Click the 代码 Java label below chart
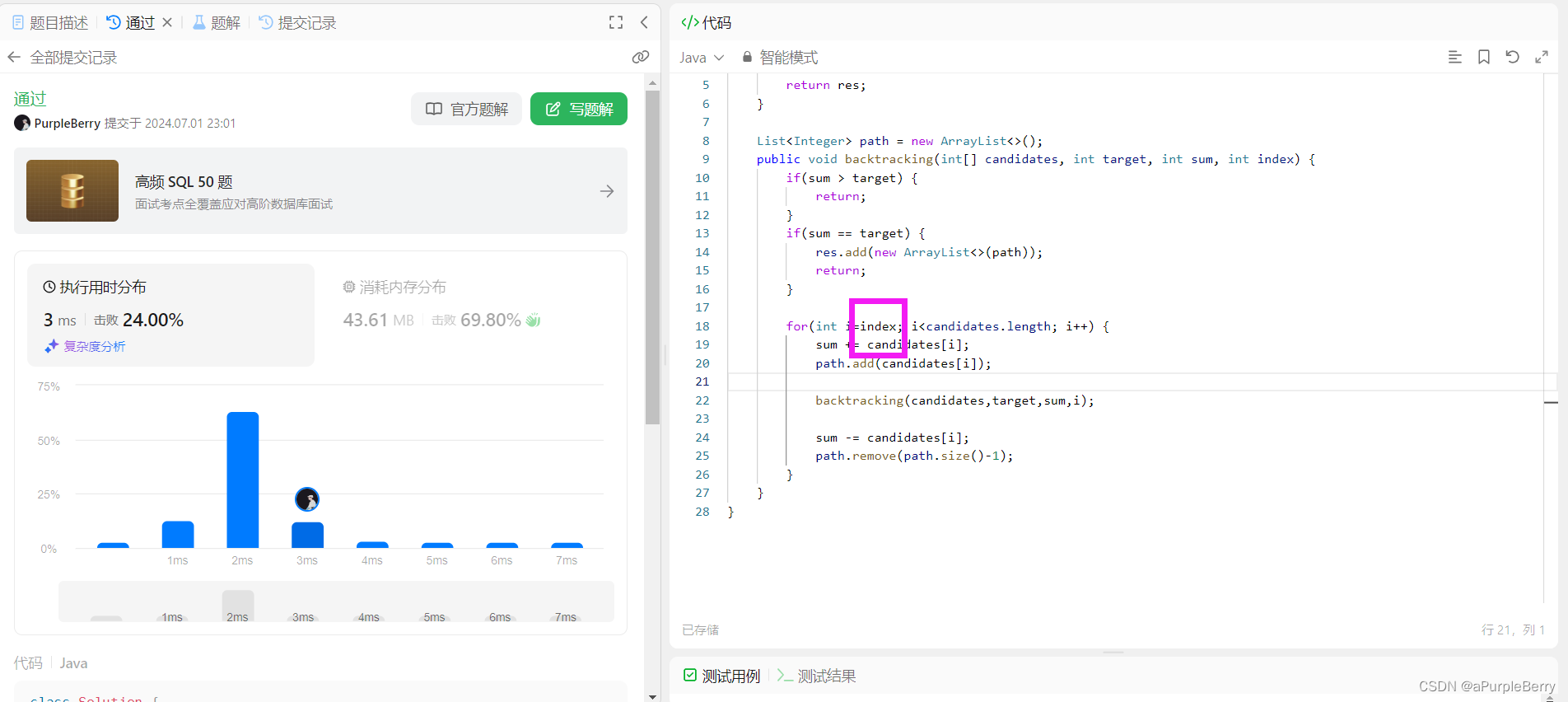The image size is (1568, 702). pos(50,663)
